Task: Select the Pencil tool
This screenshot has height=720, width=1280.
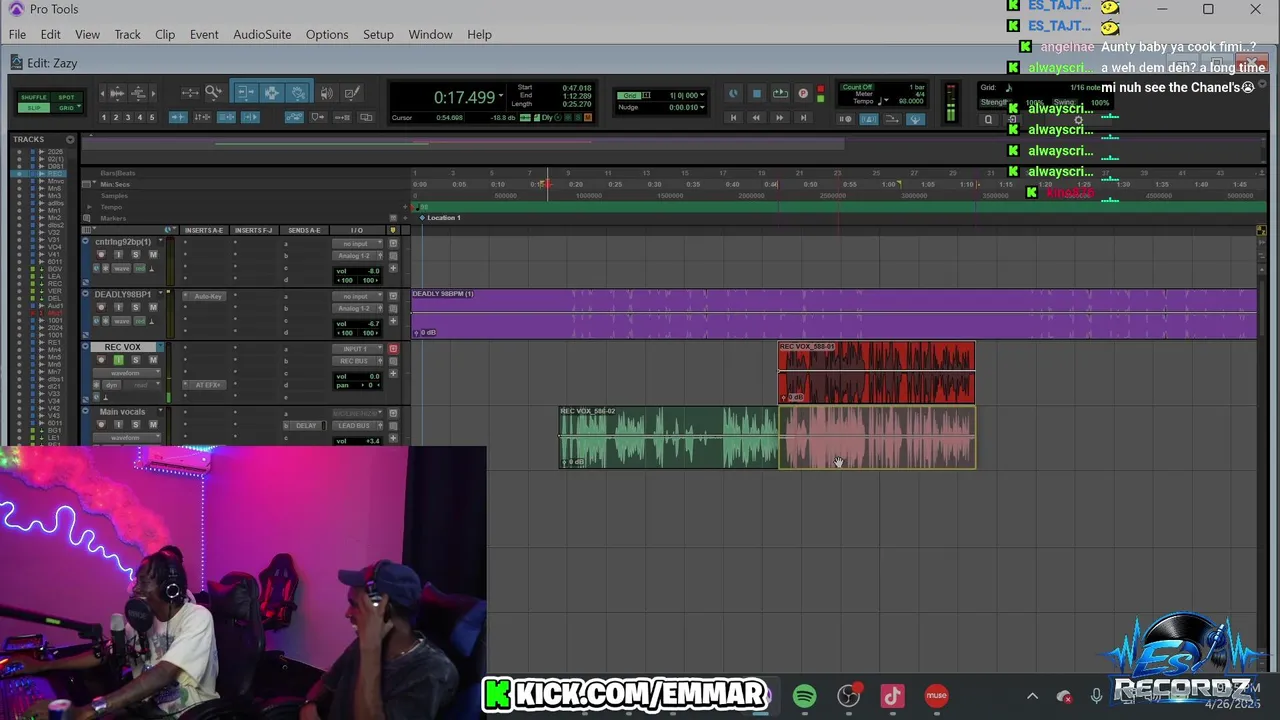Action: coord(352,93)
